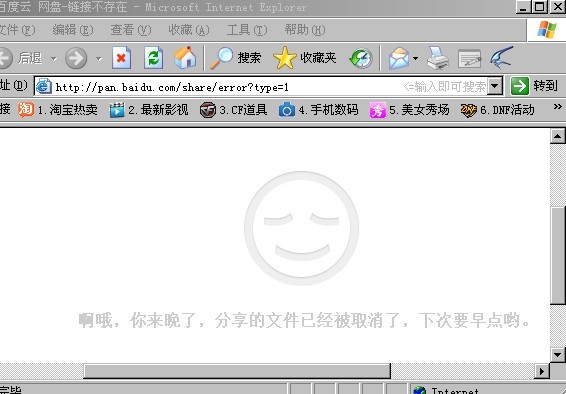Image resolution: width=566 pixels, height=394 pixels.
Task: Open the 帮助(H) menu
Action: 305,30
